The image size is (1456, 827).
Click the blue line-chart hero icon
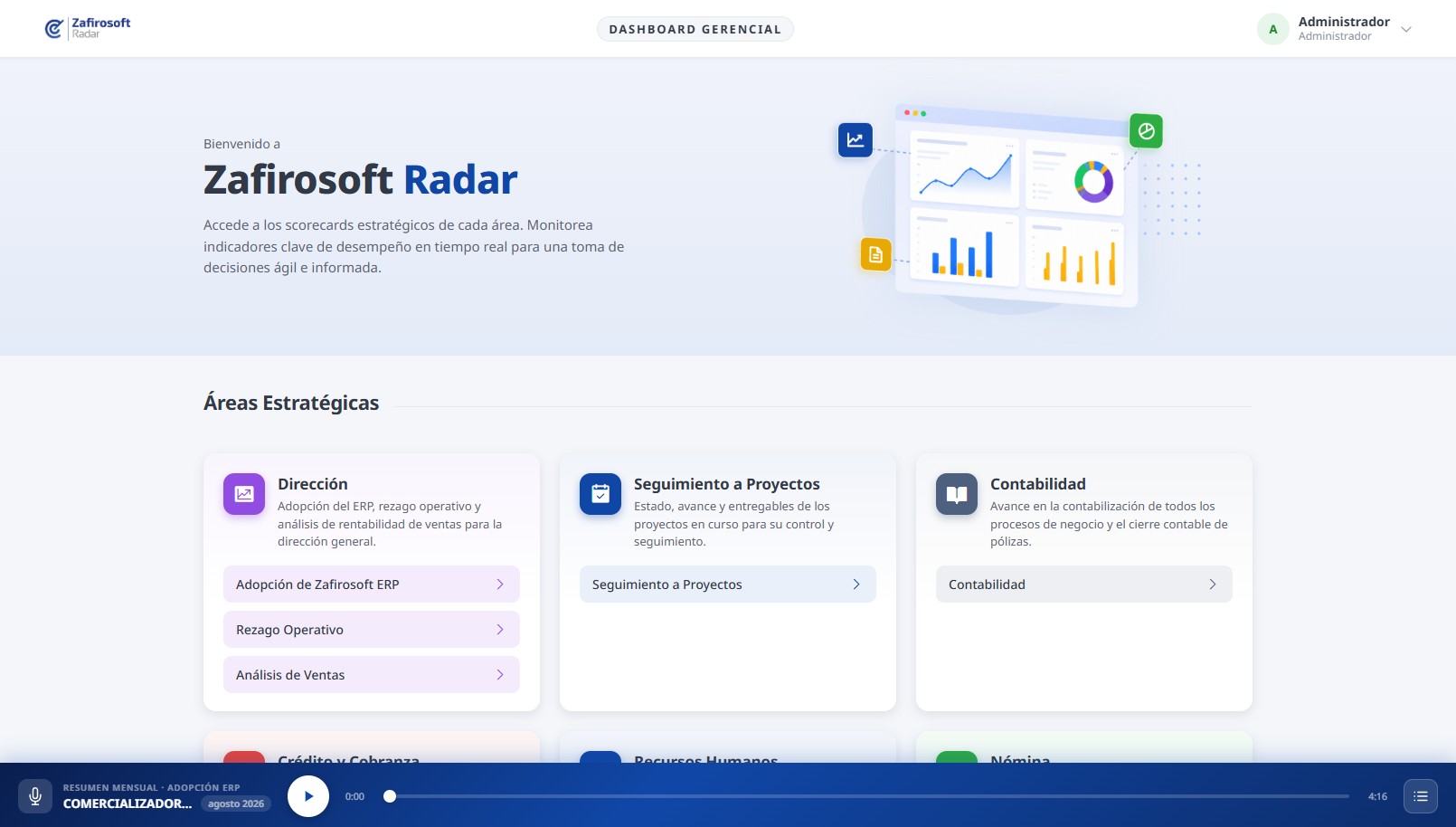click(x=855, y=140)
